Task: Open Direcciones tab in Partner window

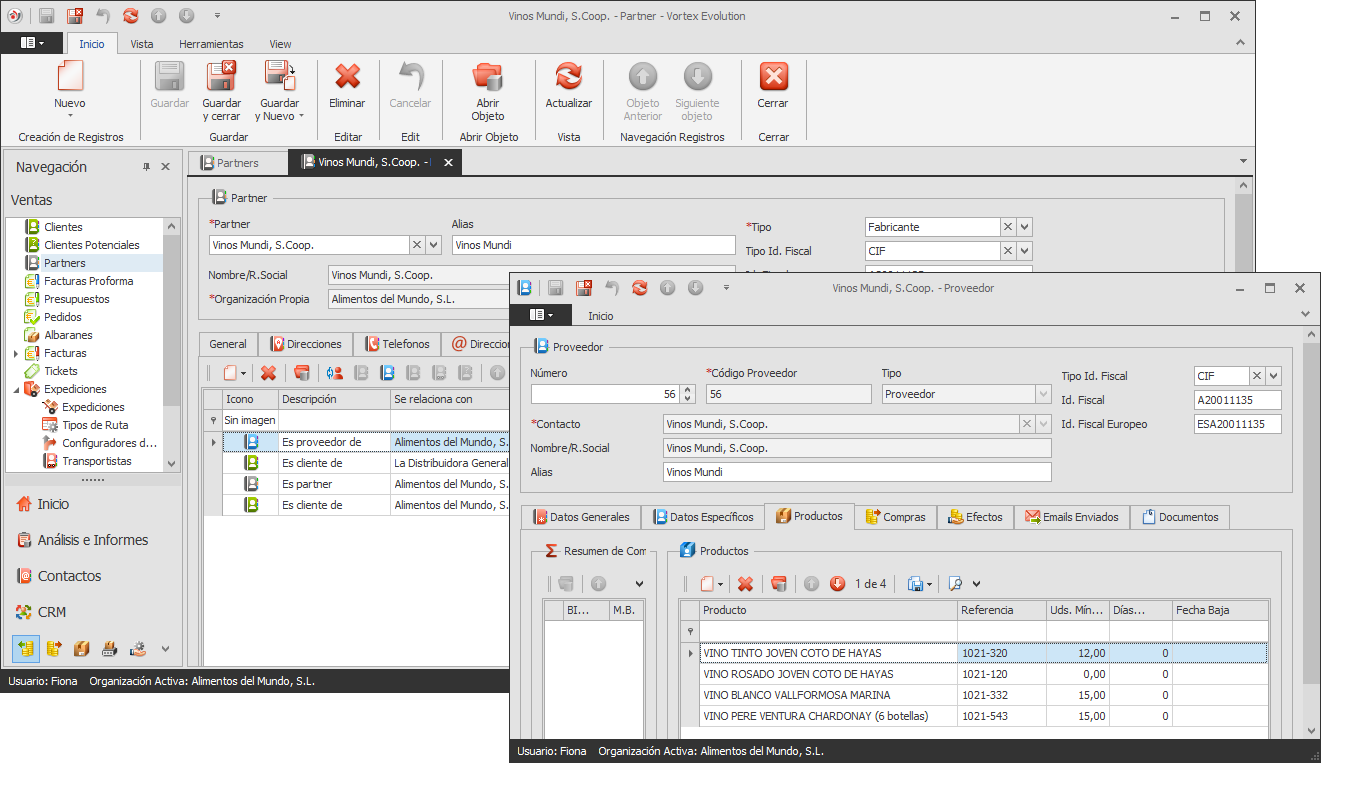Action: tap(305, 344)
